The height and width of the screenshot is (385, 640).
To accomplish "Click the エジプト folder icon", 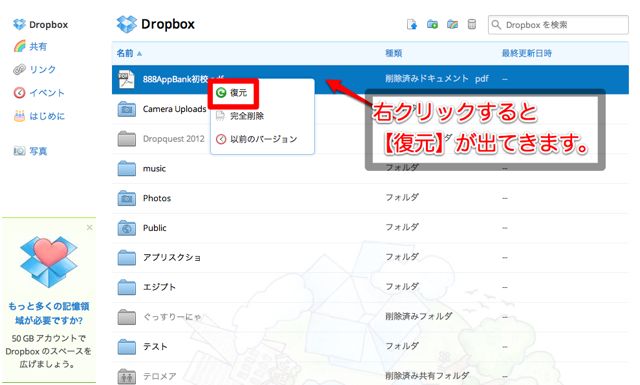I will point(127,287).
